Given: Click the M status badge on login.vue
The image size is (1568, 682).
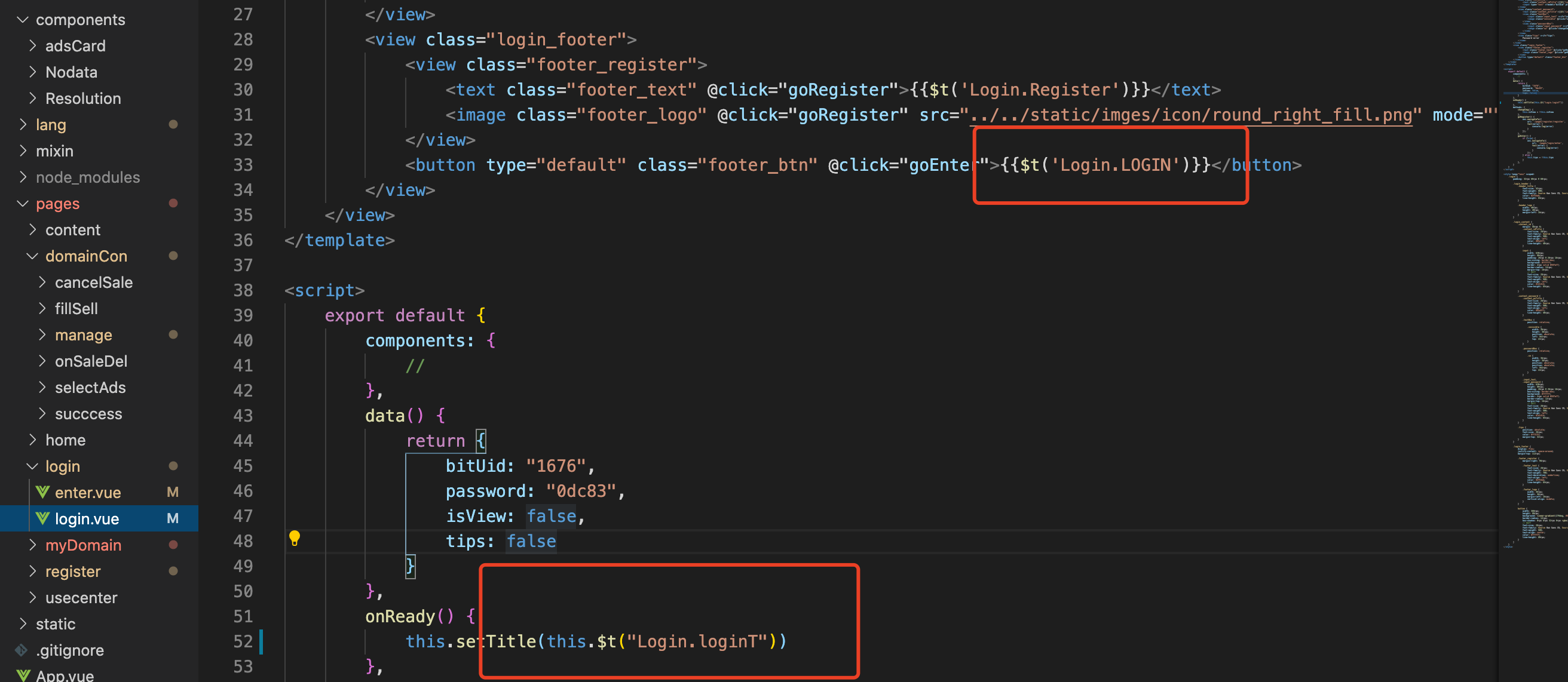Looking at the screenshot, I should click(173, 518).
